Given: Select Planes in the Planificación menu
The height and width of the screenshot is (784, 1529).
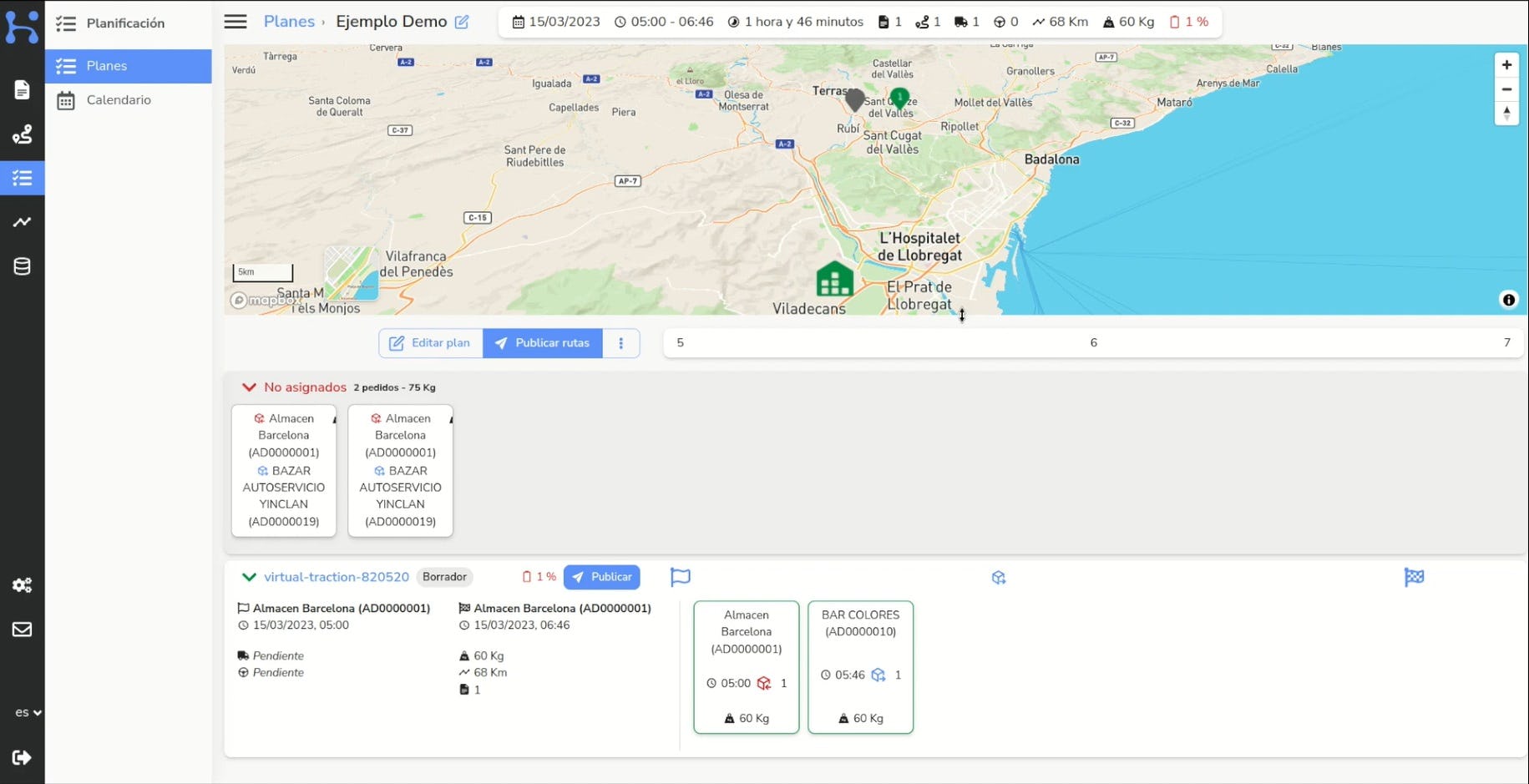Looking at the screenshot, I should tap(107, 65).
